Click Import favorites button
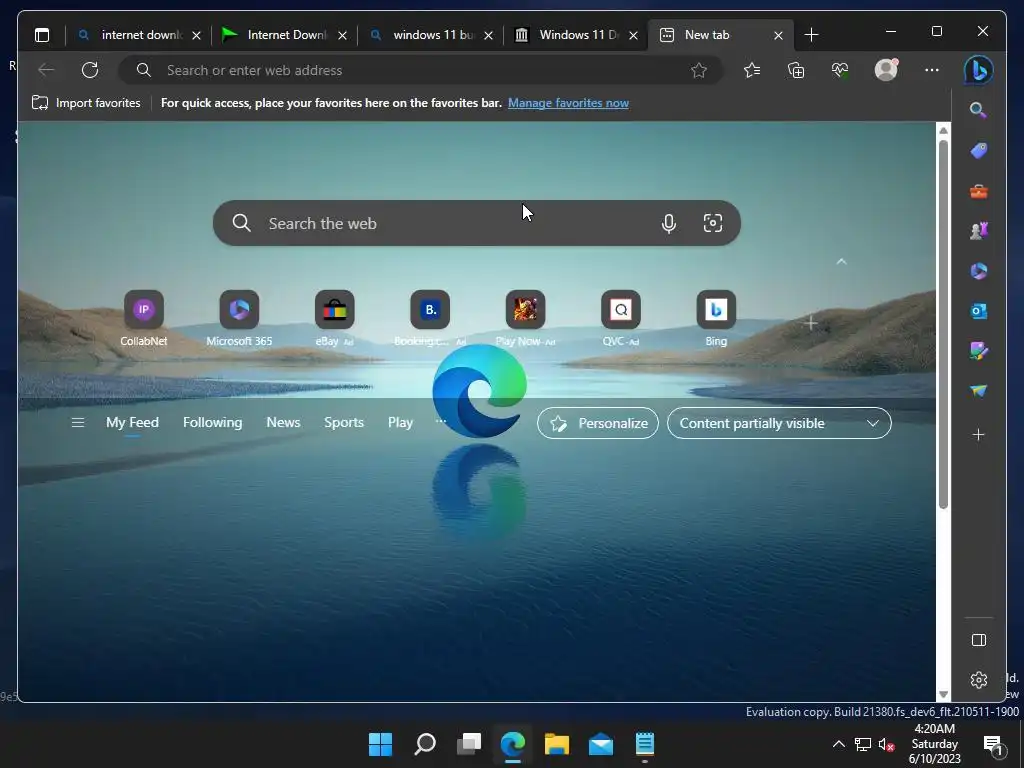 pyautogui.click(x=86, y=103)
